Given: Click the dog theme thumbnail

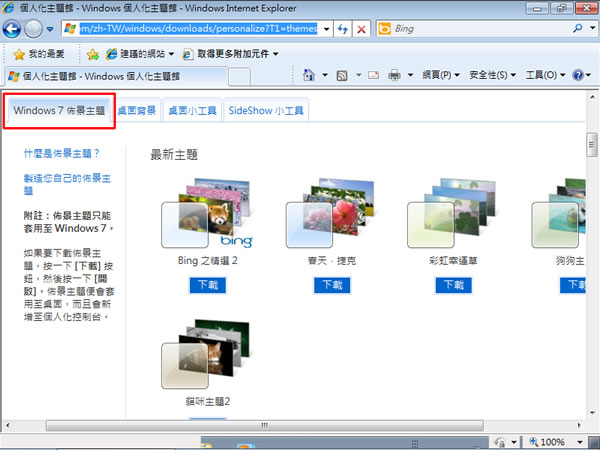Looking at the screenshot, I should (558, 213).
